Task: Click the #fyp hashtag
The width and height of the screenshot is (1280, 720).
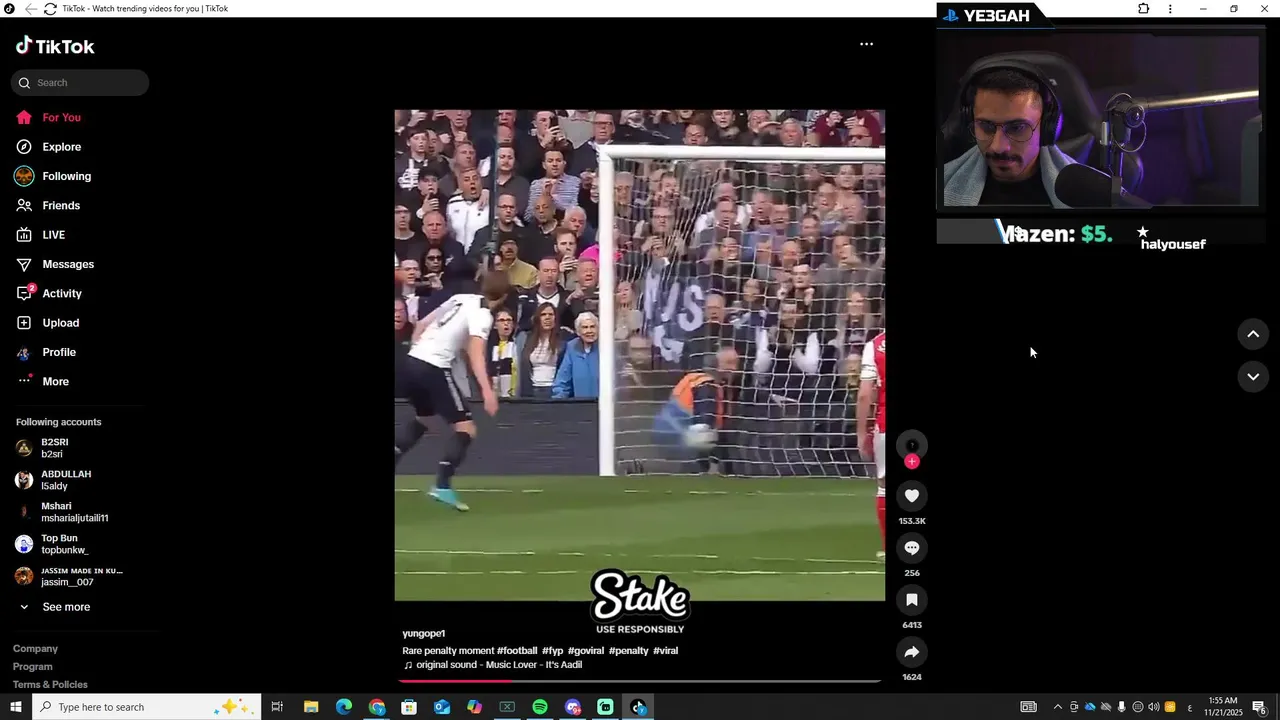Action: pos(553,651)
